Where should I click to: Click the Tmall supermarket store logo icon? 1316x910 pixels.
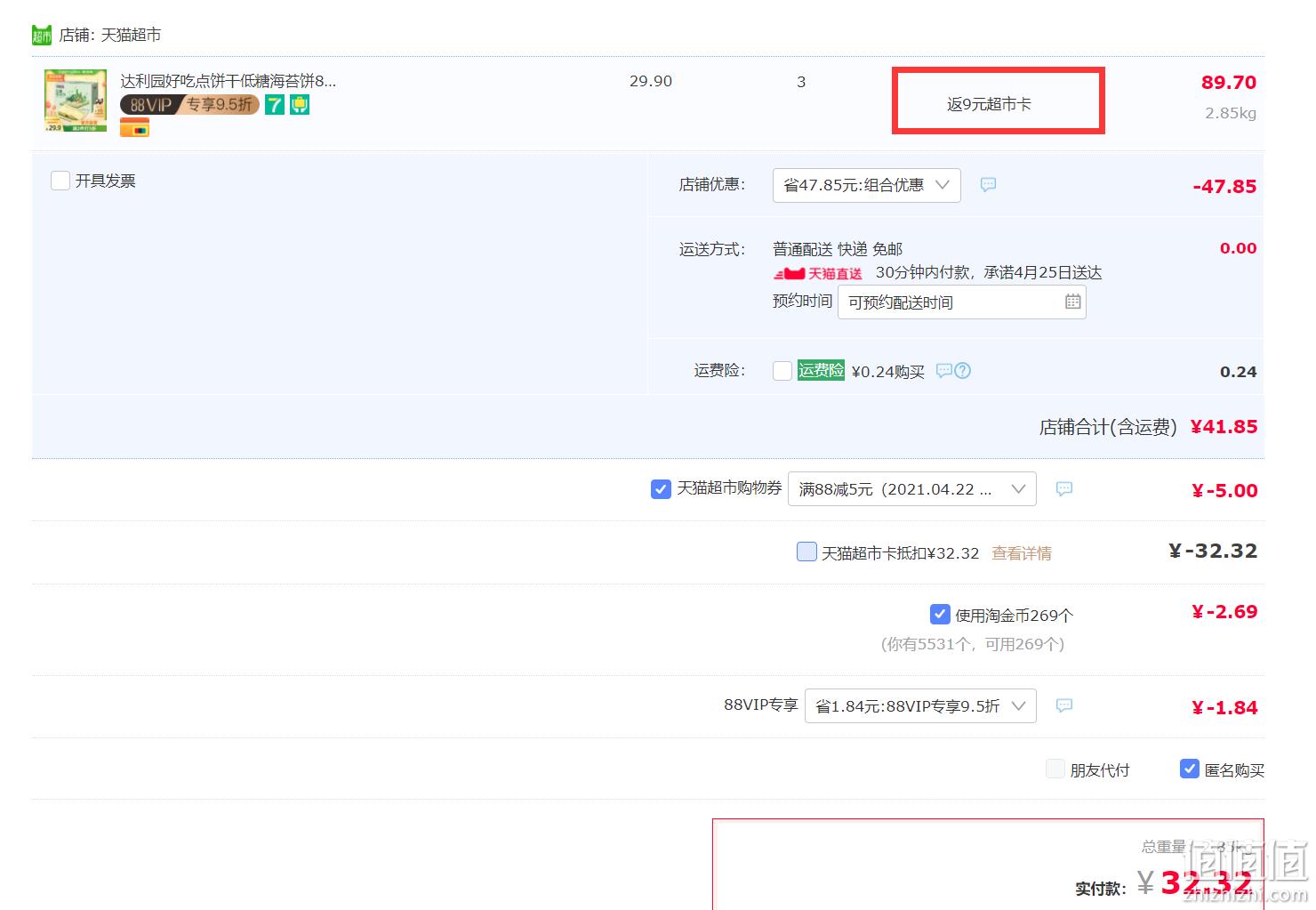(x=42, y=36)
